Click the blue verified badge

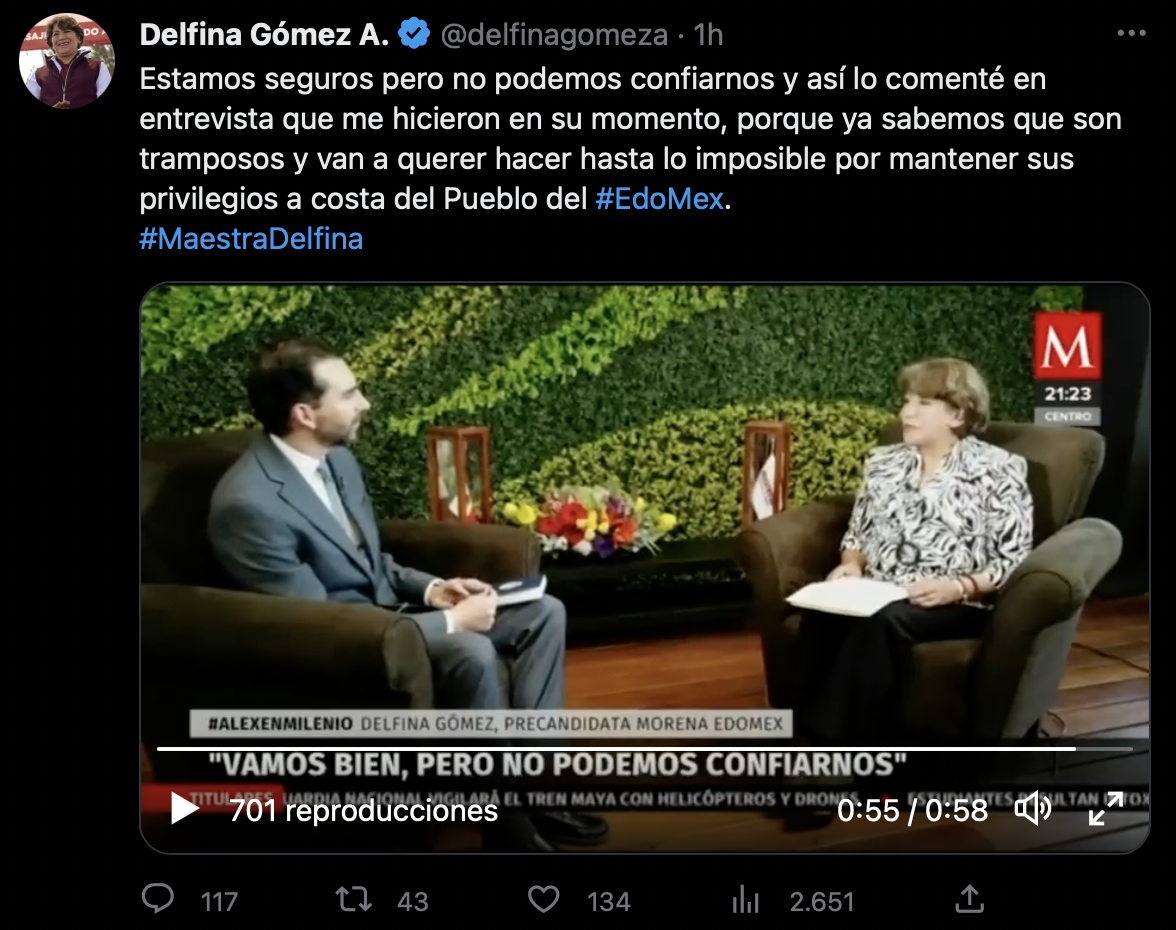[x=414, y=34]
